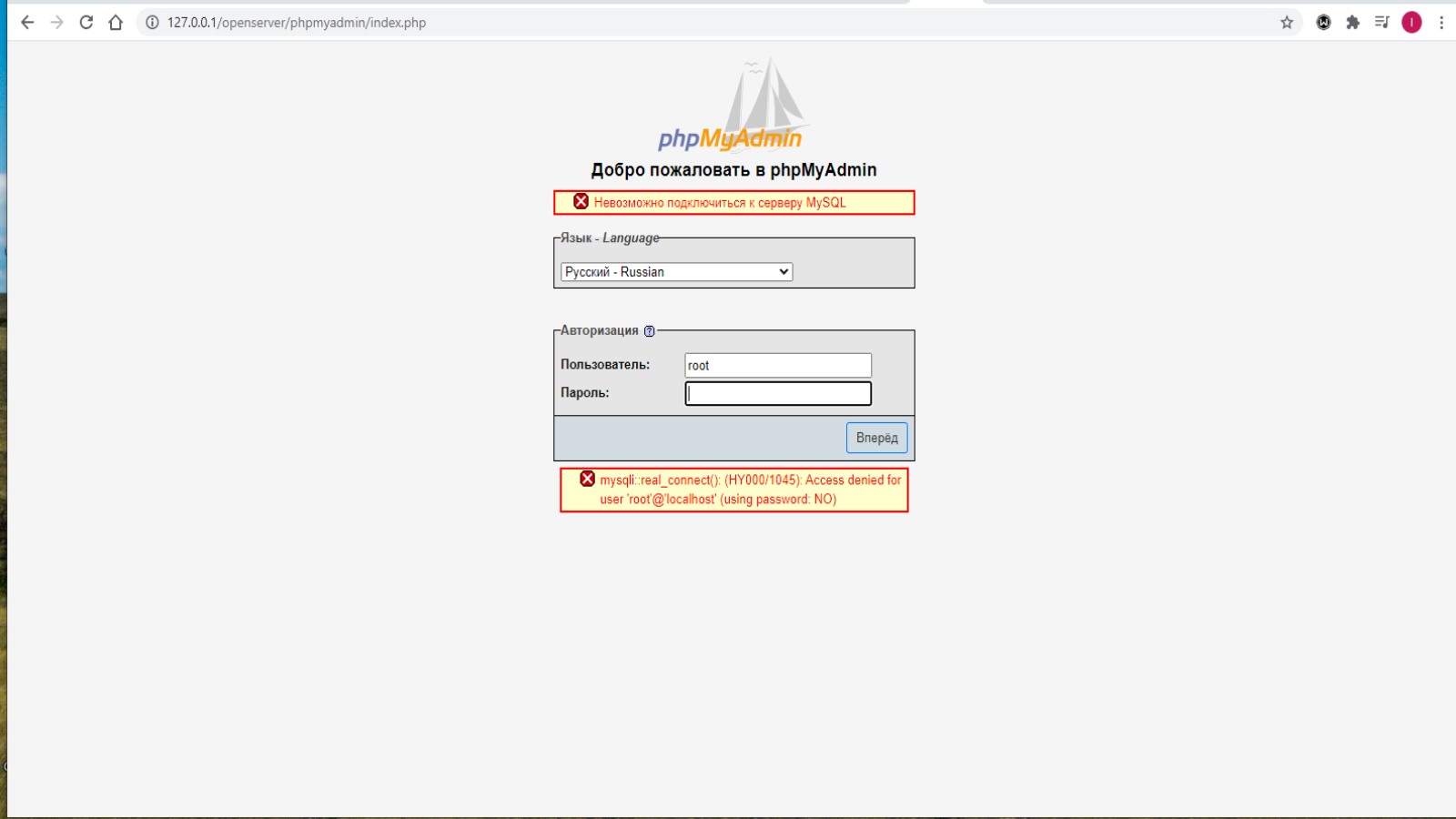
Task: Go to the browser home page
Action: [116, 23]
